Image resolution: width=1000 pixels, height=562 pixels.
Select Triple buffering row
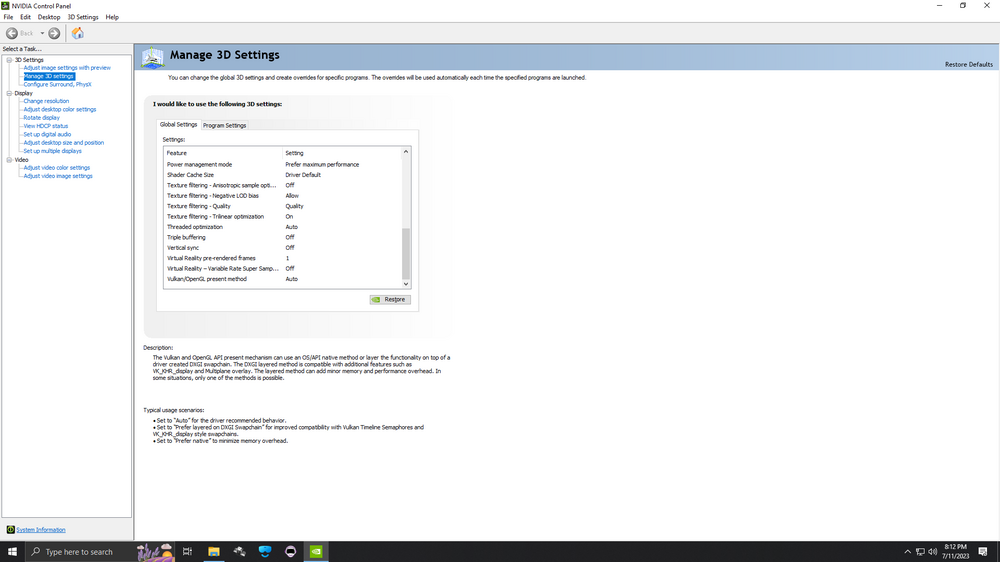[x=283, y=237]
